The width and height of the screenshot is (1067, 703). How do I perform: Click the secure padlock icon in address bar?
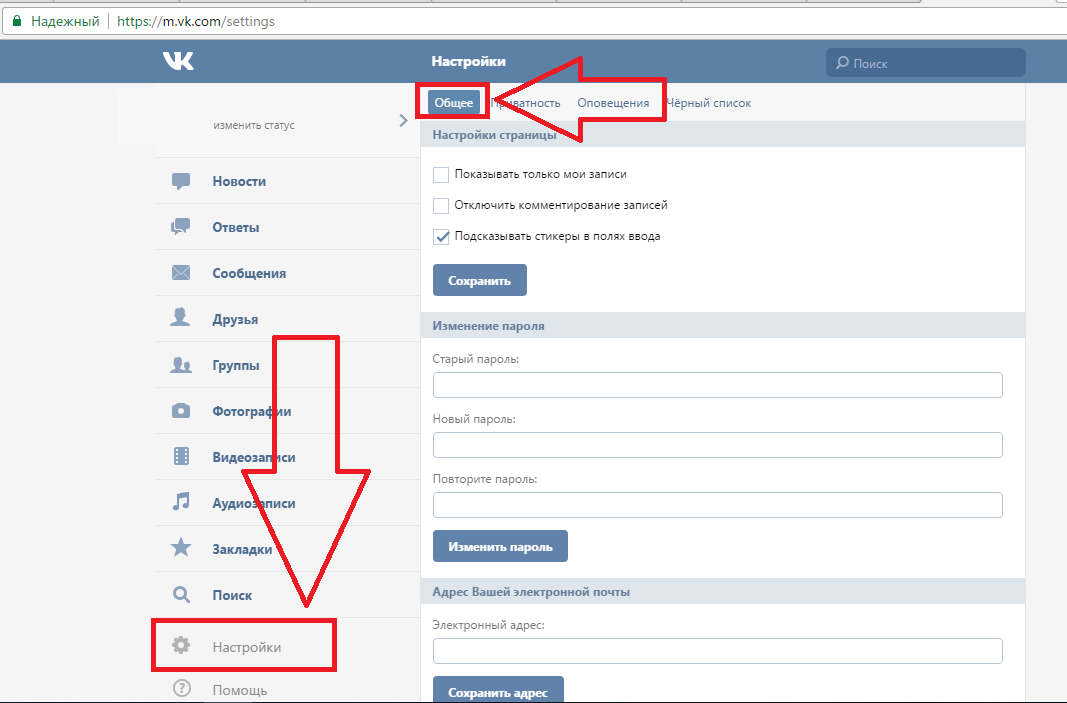17,21
